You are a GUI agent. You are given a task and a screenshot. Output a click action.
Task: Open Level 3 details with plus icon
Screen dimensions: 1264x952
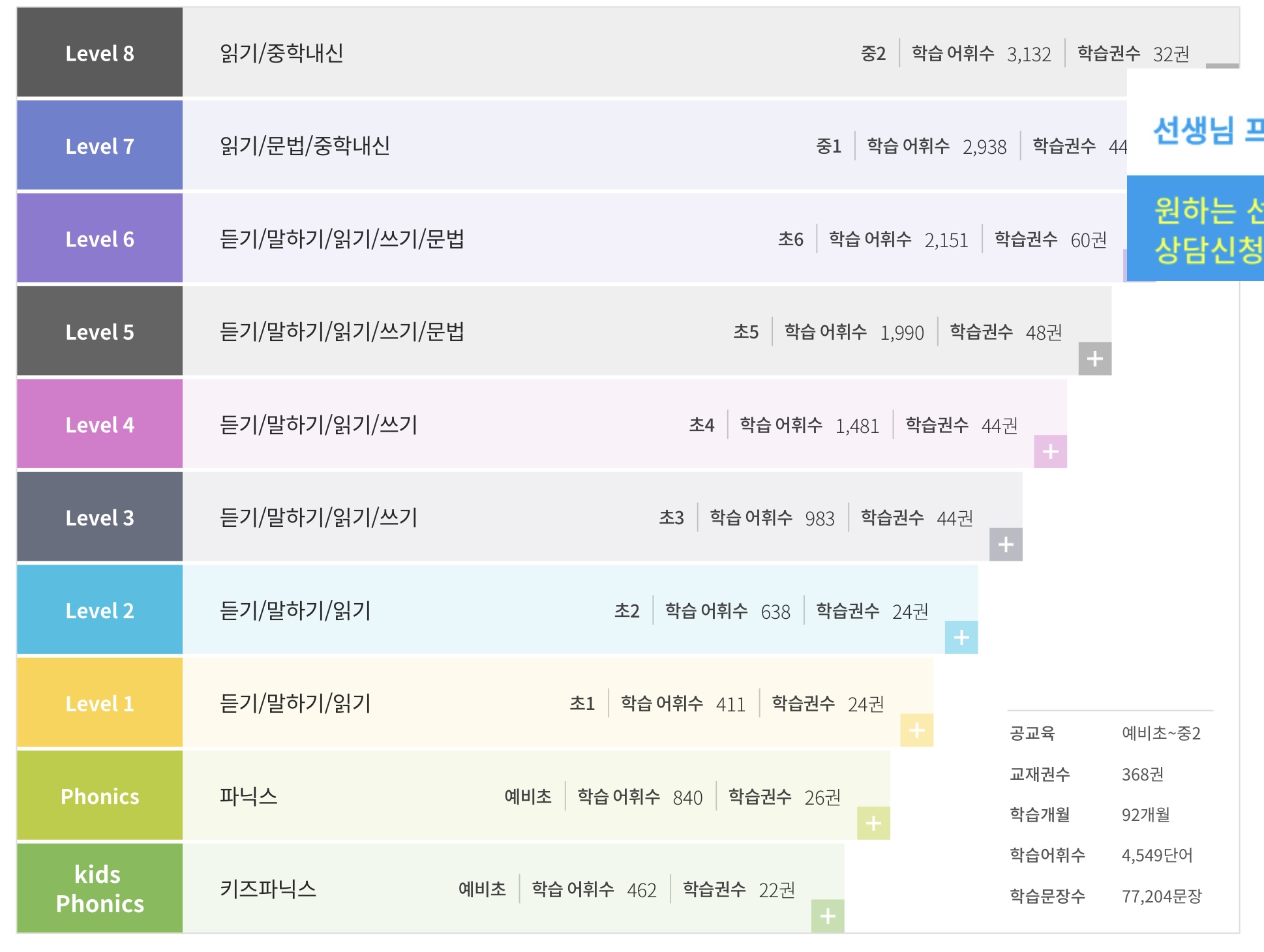click(x=1006, y=544)
